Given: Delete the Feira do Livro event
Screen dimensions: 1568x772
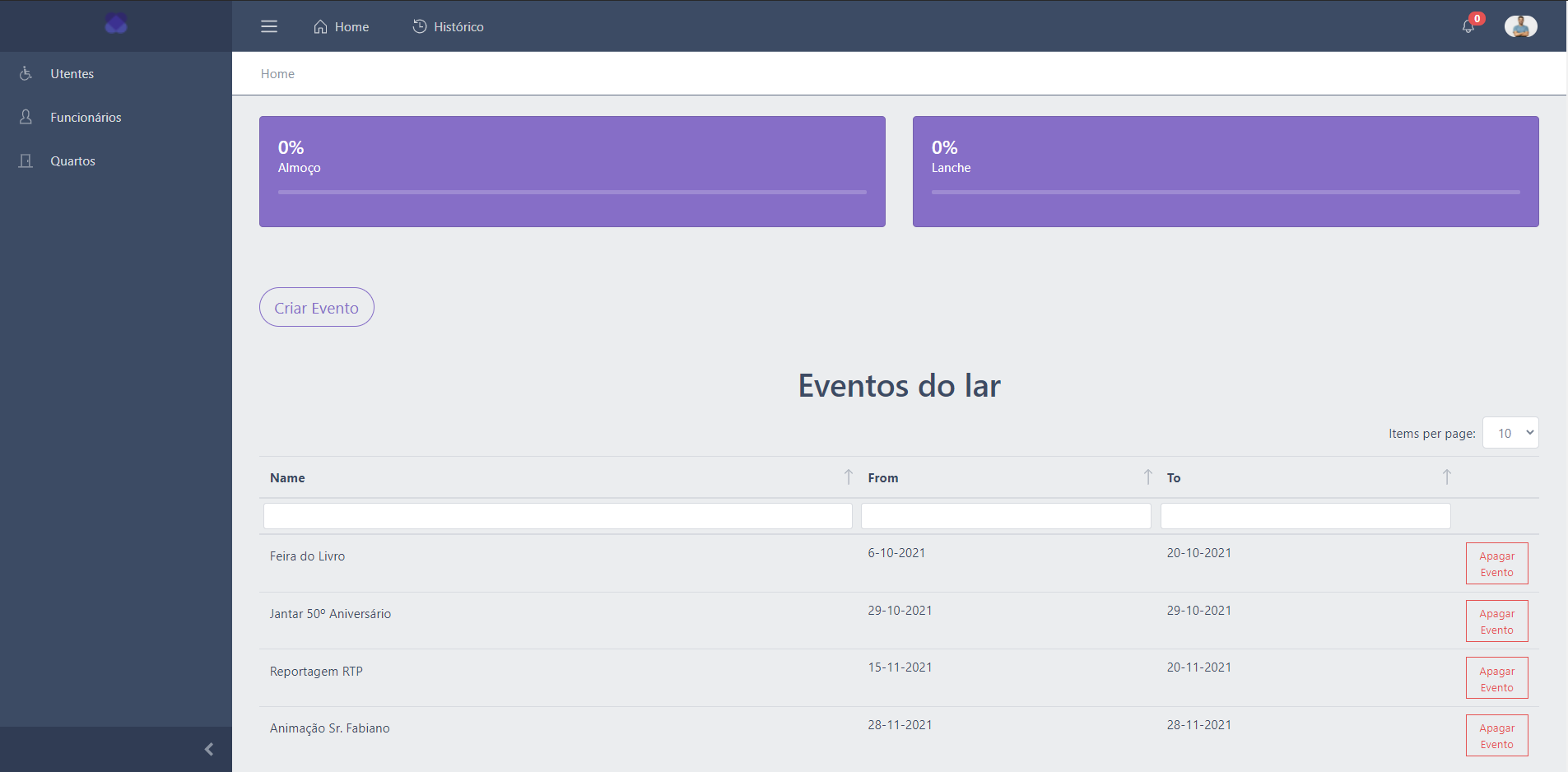Looking at the screenshot, I should 1496,564.
